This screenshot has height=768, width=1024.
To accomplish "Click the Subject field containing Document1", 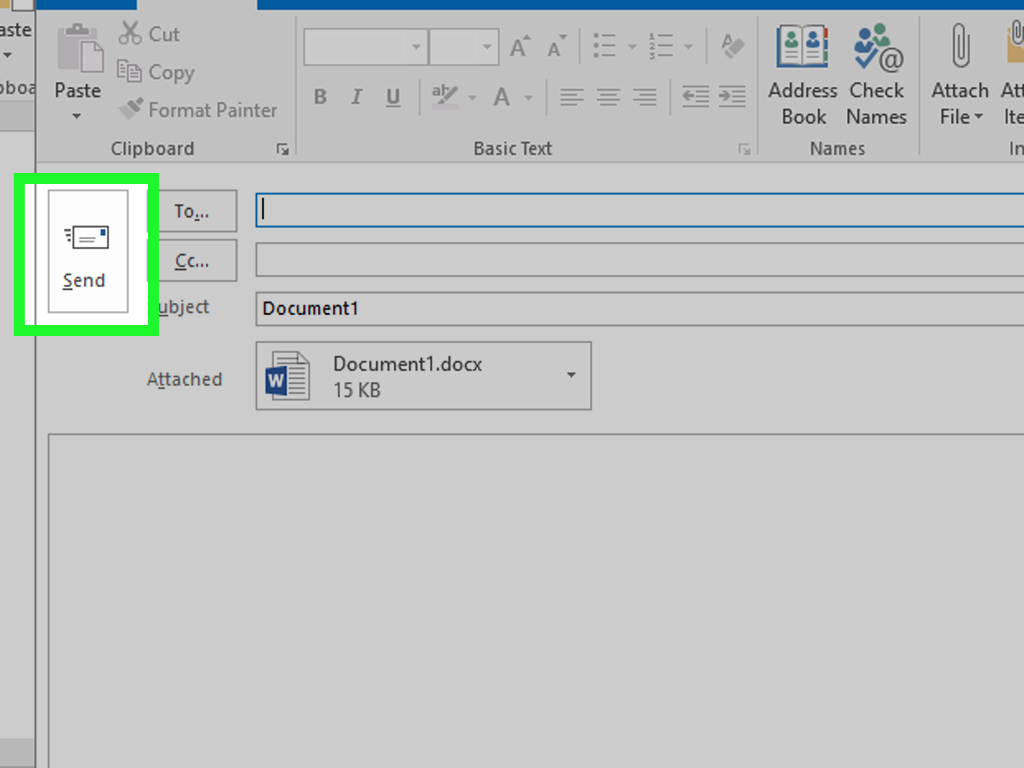I will 639,309.
